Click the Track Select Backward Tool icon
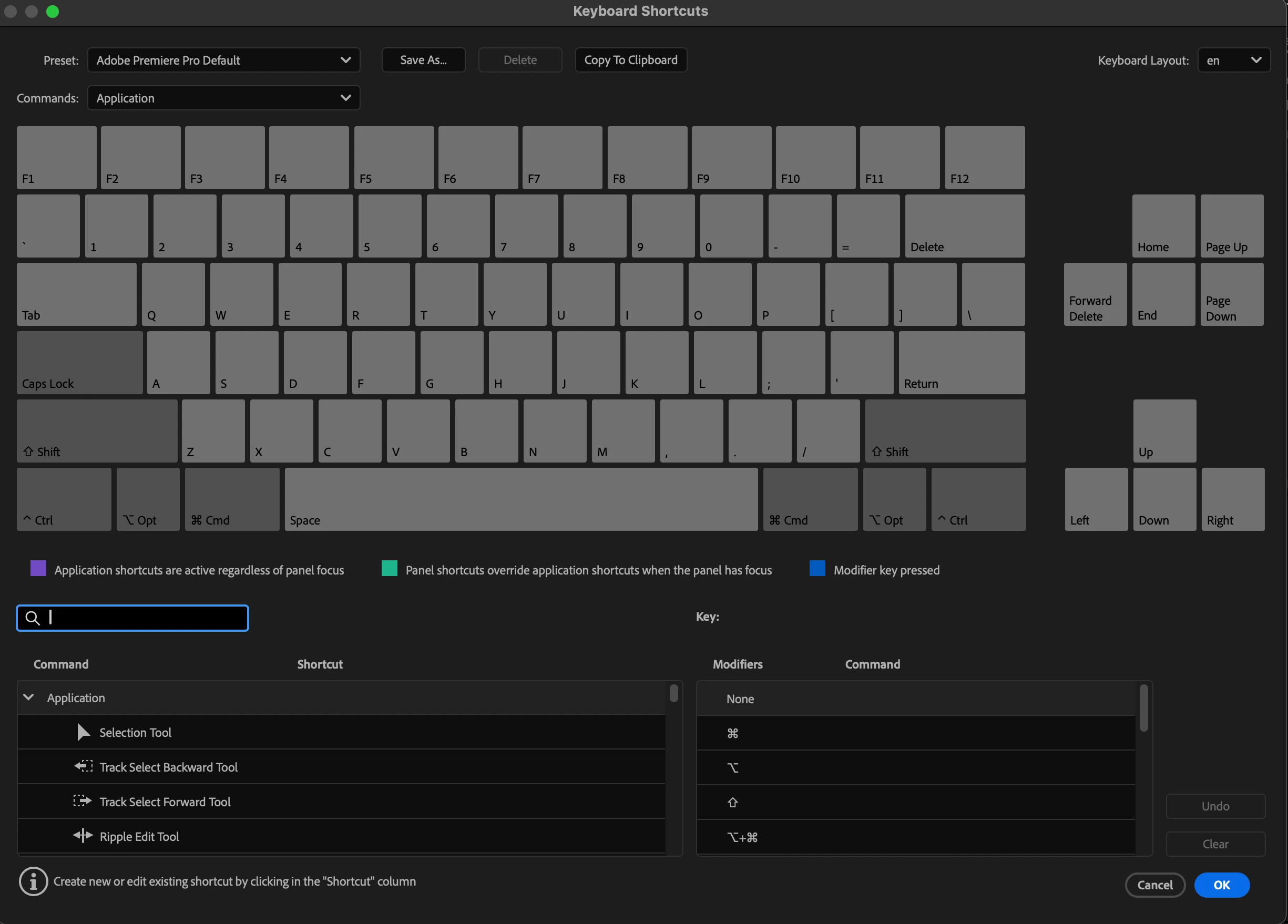The width and height of the screenshot is (1288, 924). (x=83, y=767)
